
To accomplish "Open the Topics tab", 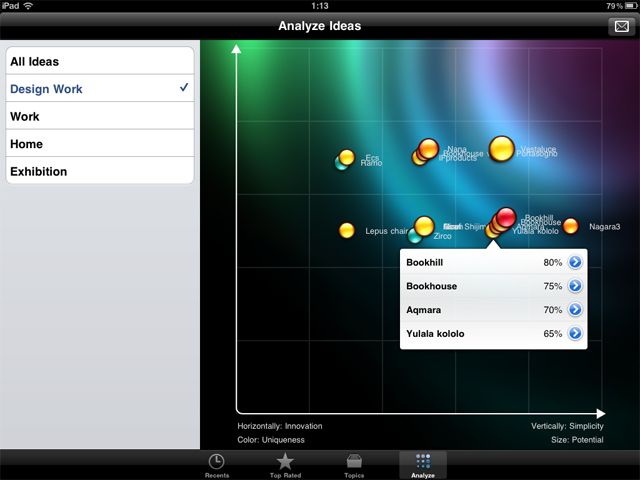I will pos(353,465).
